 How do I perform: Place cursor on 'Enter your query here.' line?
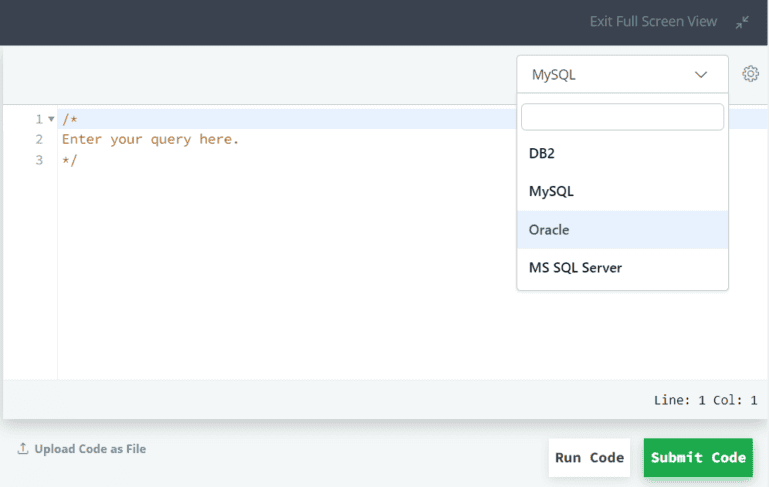pyautogui.click(x=150, y=139)
